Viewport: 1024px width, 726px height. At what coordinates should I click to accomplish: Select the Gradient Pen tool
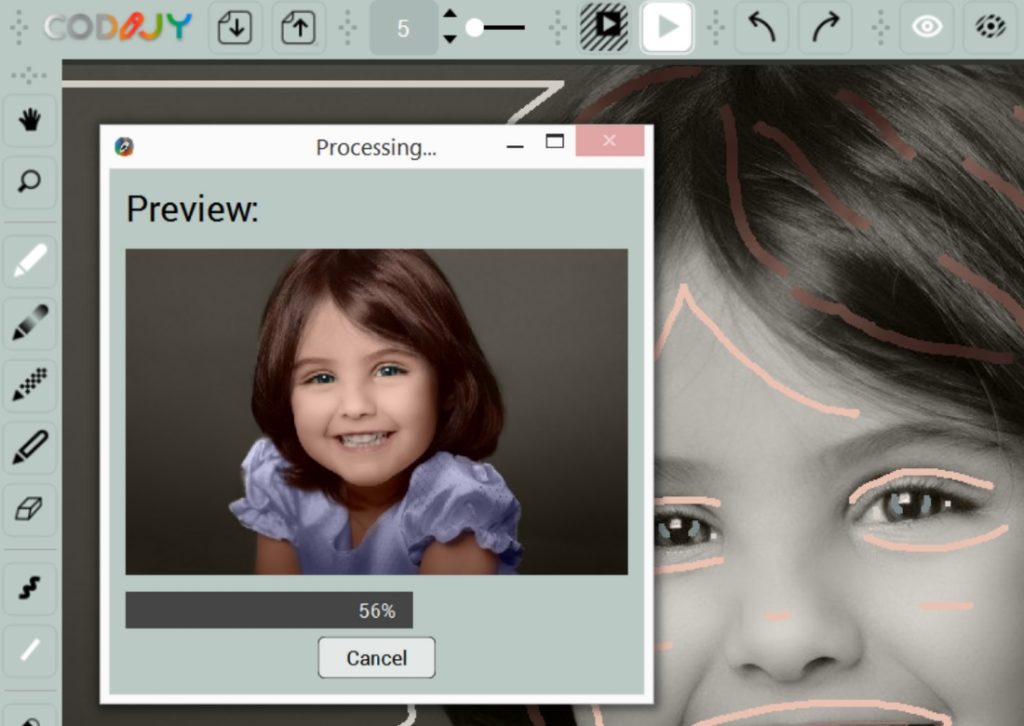29,322
